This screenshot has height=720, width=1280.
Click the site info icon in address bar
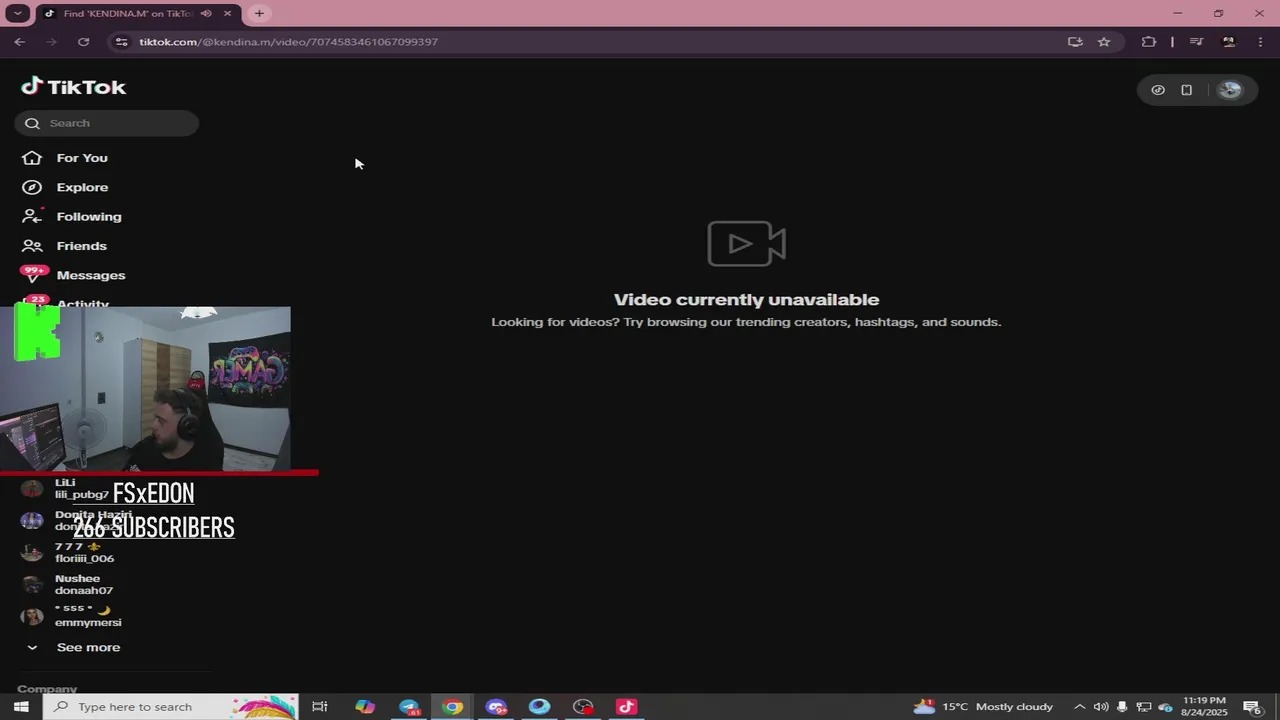click(121, 41)
